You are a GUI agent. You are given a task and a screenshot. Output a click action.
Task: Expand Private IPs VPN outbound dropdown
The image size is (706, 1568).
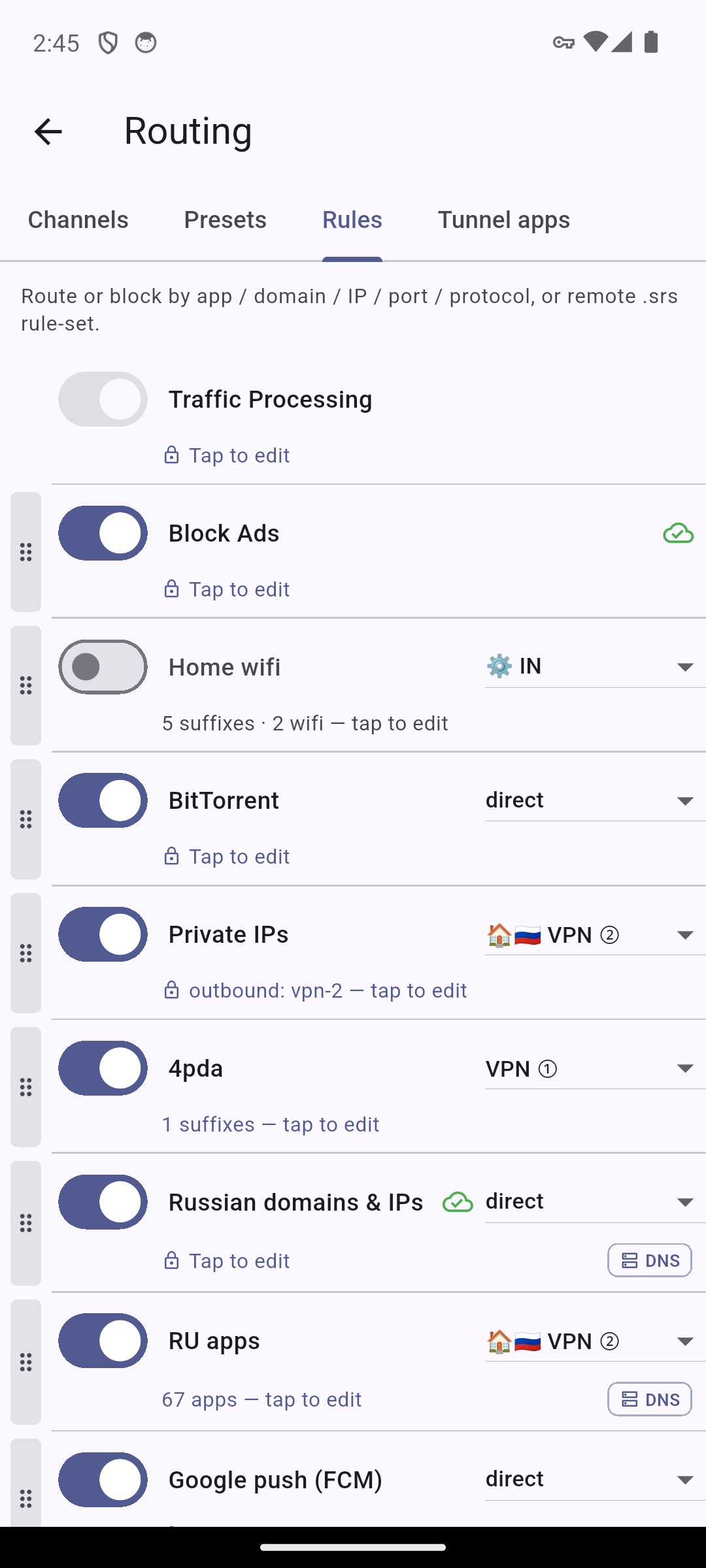pyautogui.click(x=596, y=934)
